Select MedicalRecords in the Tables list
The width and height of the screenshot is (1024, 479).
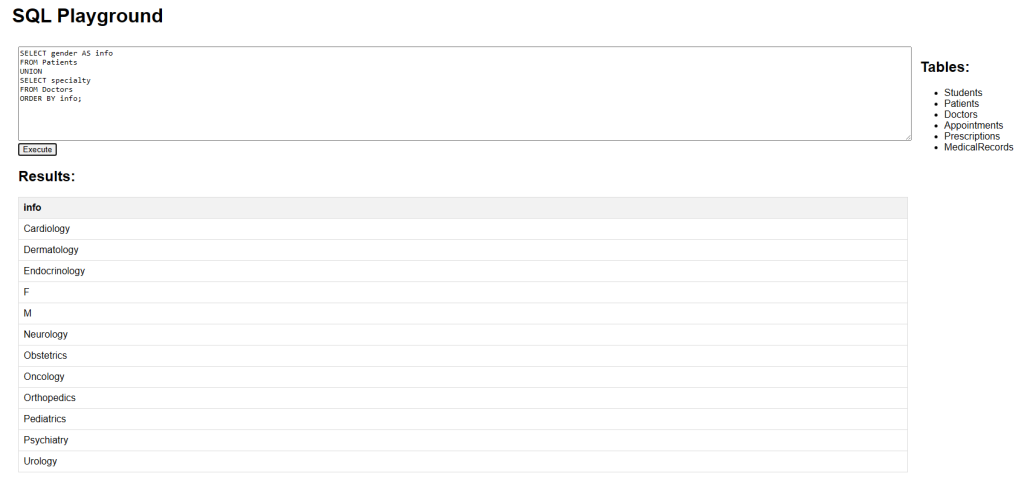click(978, 147)
